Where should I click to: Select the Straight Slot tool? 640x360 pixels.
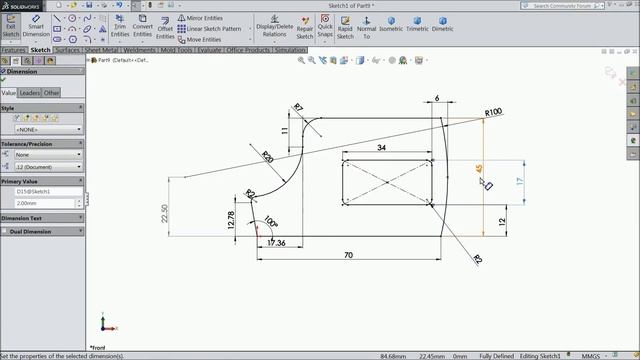pyautogui.click(x=57, y=40)
